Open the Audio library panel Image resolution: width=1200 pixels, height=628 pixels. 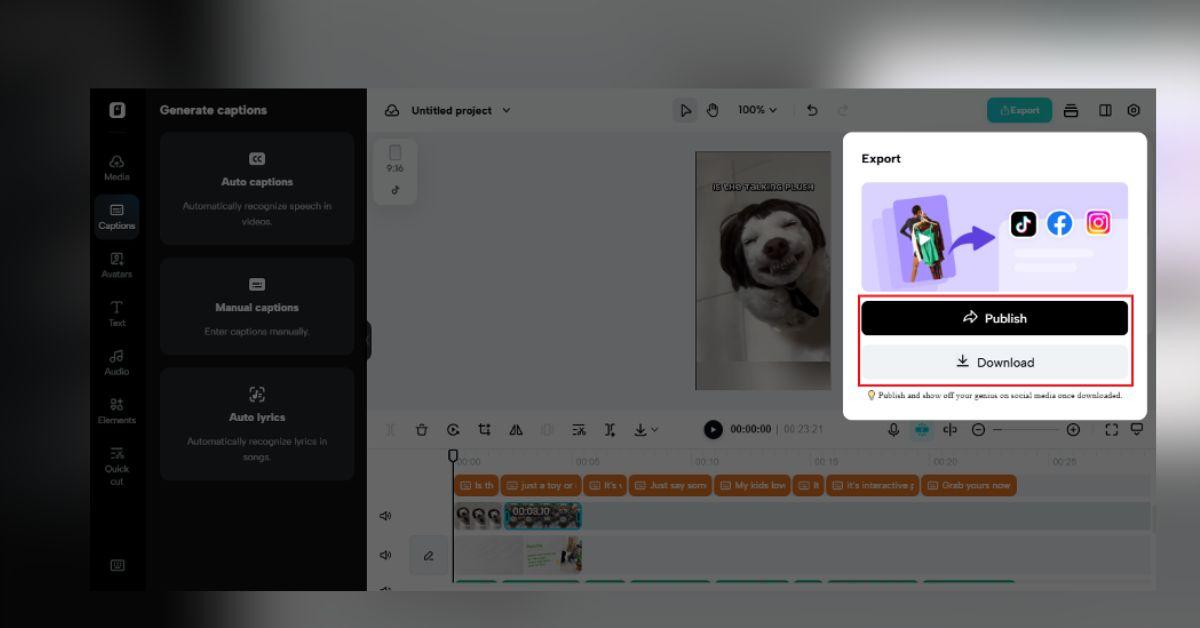(x=117, y=362)
